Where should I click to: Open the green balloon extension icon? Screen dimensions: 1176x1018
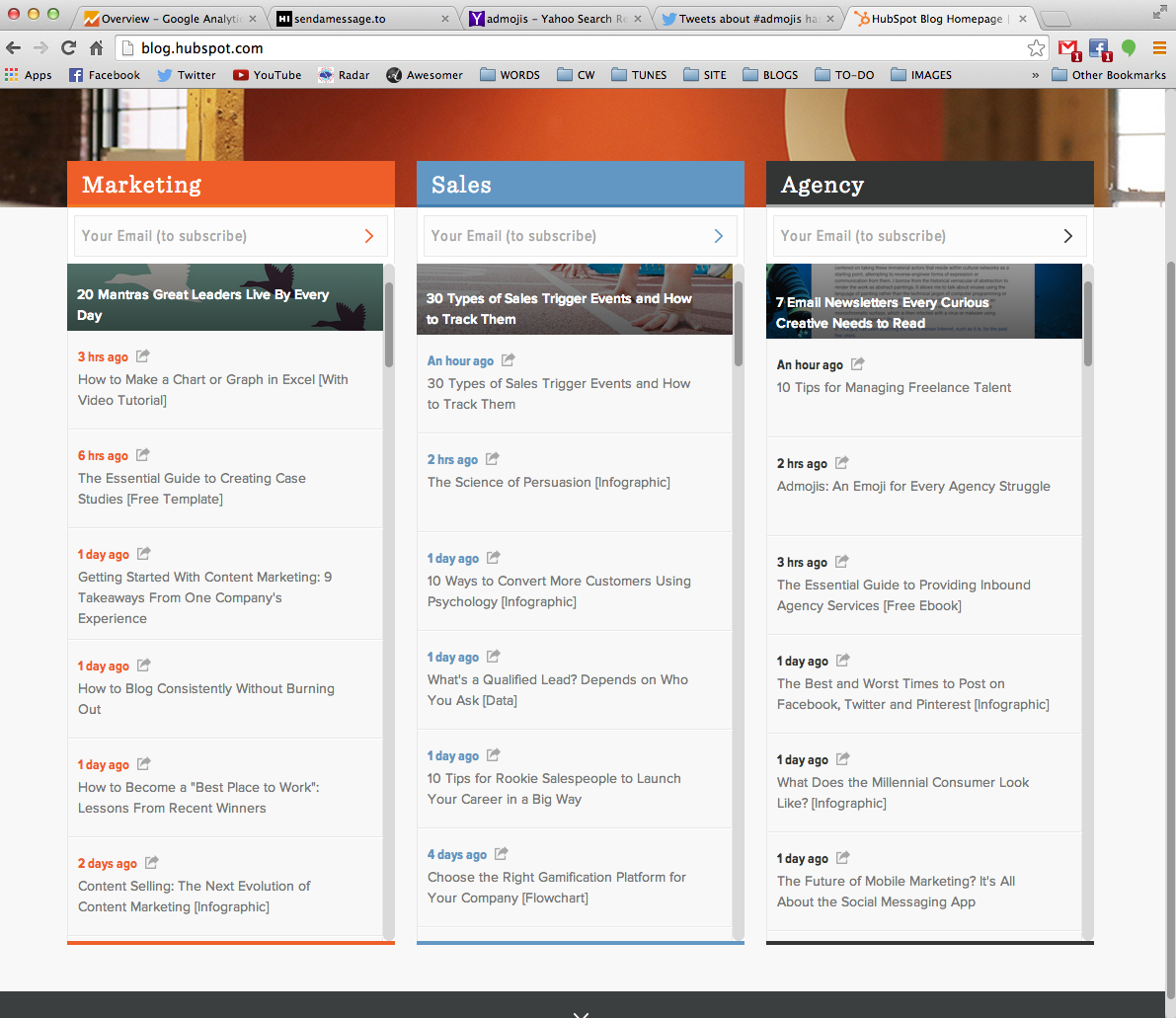[1128, 48]
